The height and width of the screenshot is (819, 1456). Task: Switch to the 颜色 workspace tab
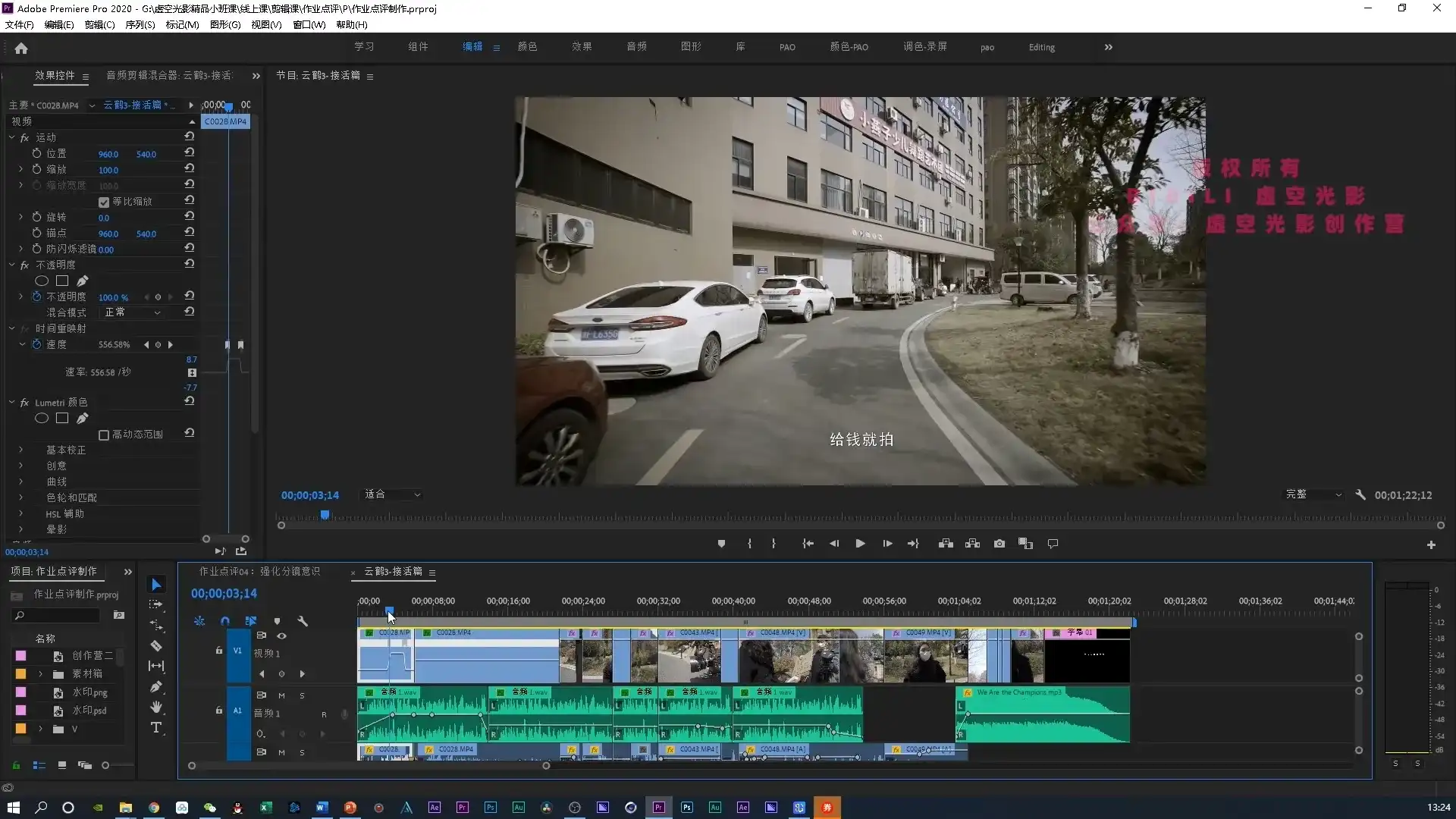527,47
